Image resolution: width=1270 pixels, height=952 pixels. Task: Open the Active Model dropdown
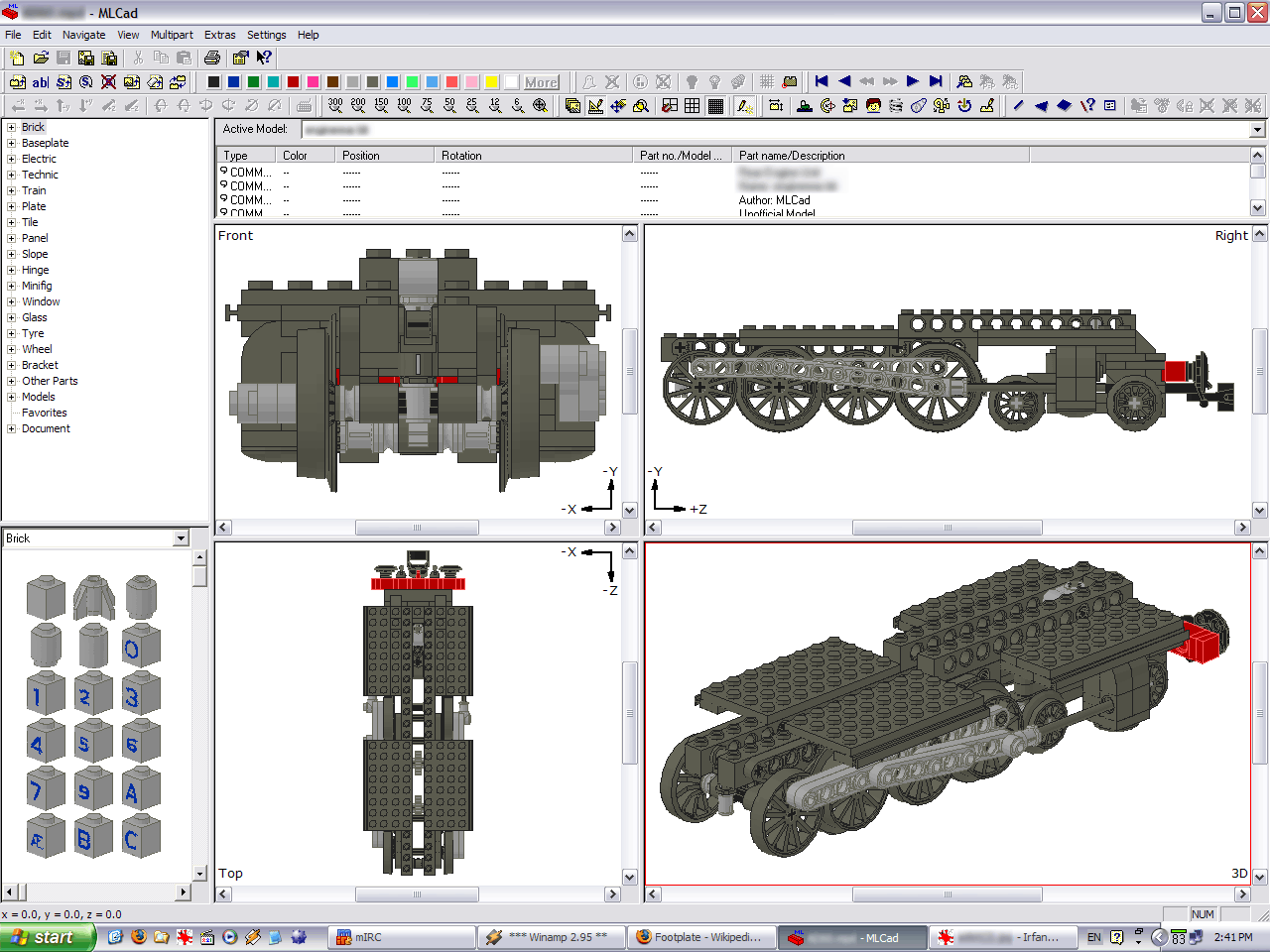(1258, 128)
